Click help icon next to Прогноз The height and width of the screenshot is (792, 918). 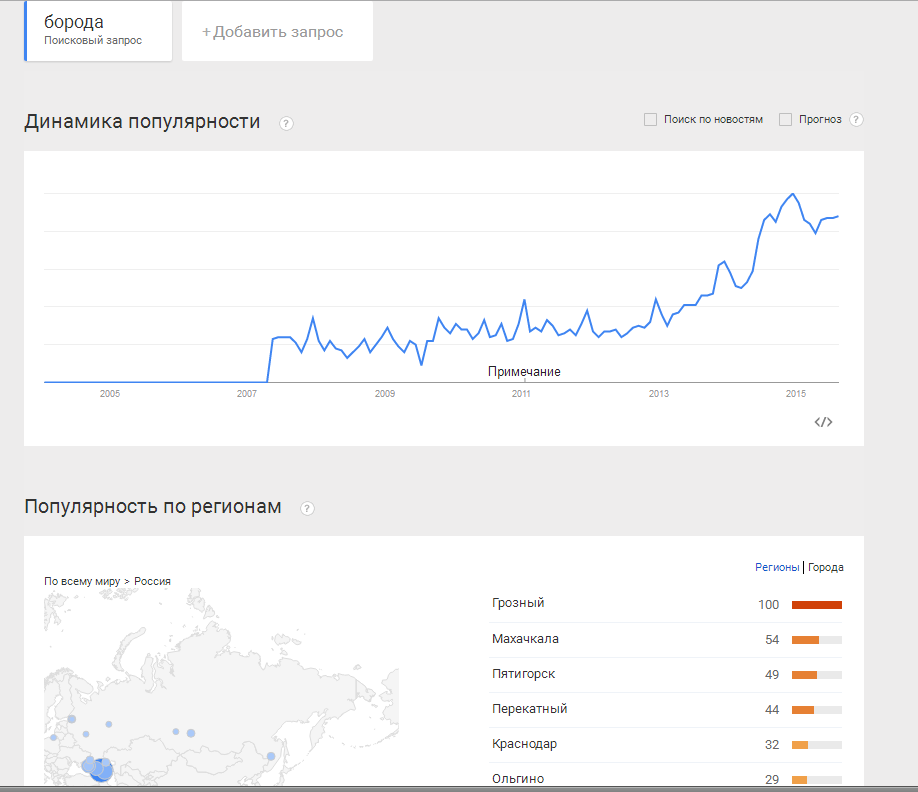click(x=856, y=120)
